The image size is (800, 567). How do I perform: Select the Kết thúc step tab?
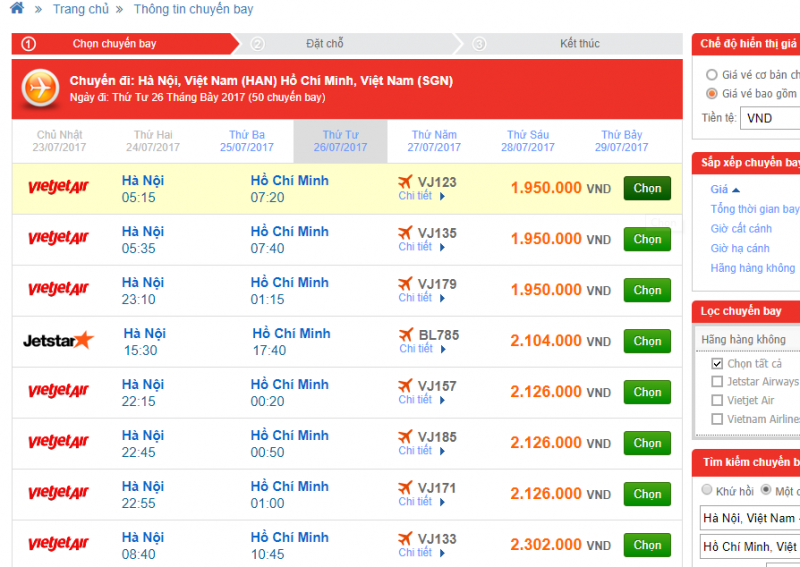[x=569, y=44]
